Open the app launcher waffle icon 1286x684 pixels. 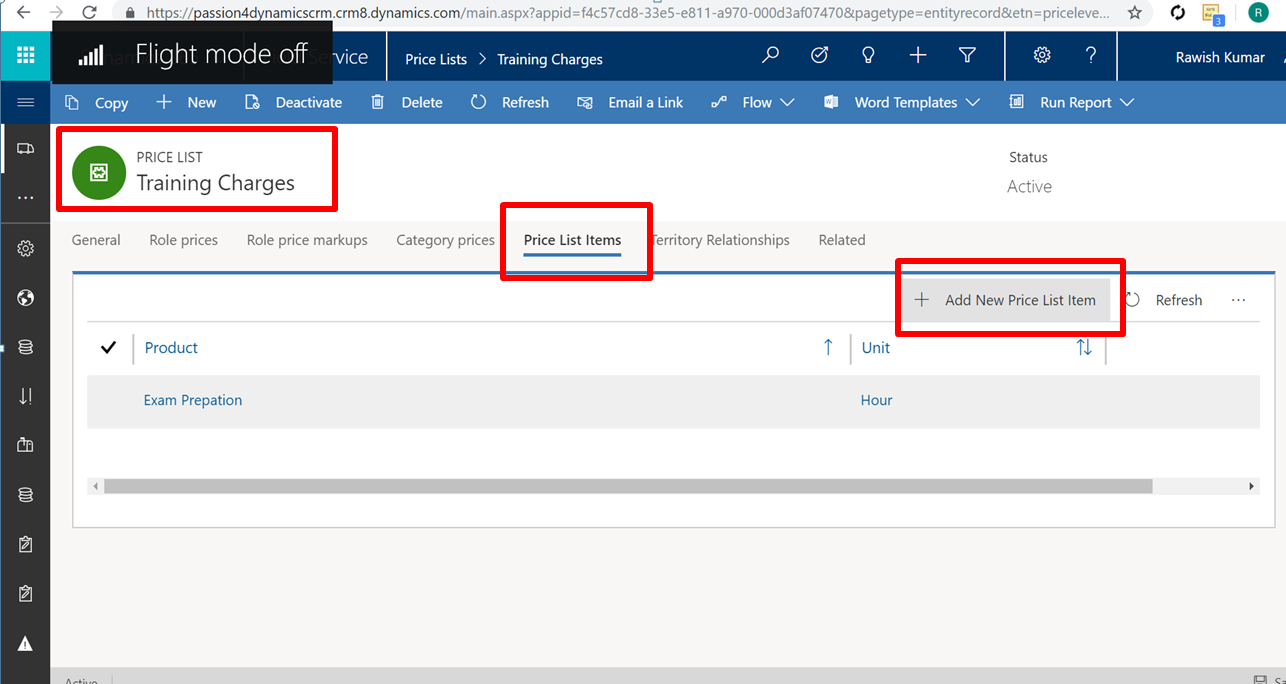tap(25, 56)
